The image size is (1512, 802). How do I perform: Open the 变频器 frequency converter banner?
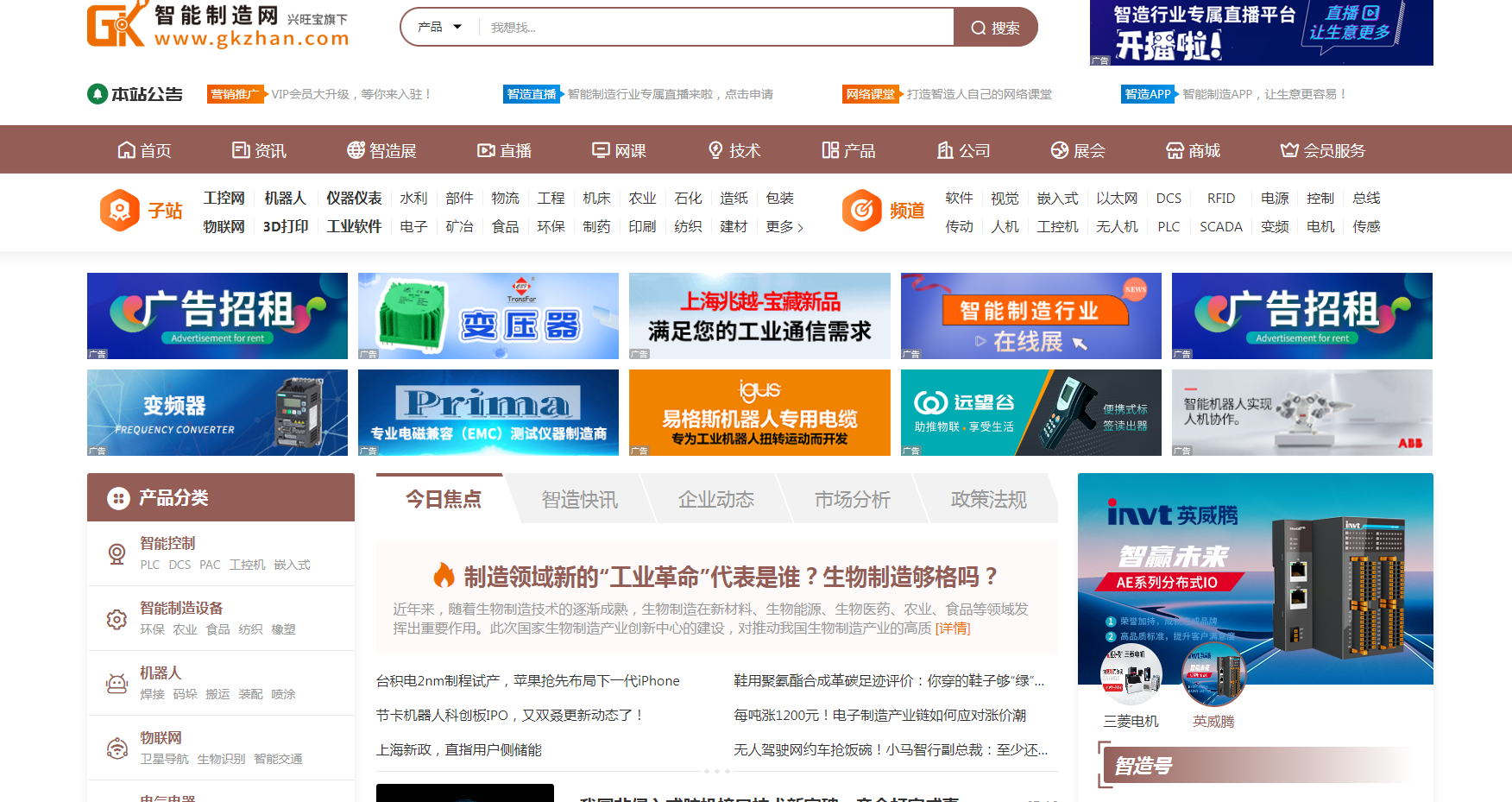pyautogui.click(x=217, y=413)
